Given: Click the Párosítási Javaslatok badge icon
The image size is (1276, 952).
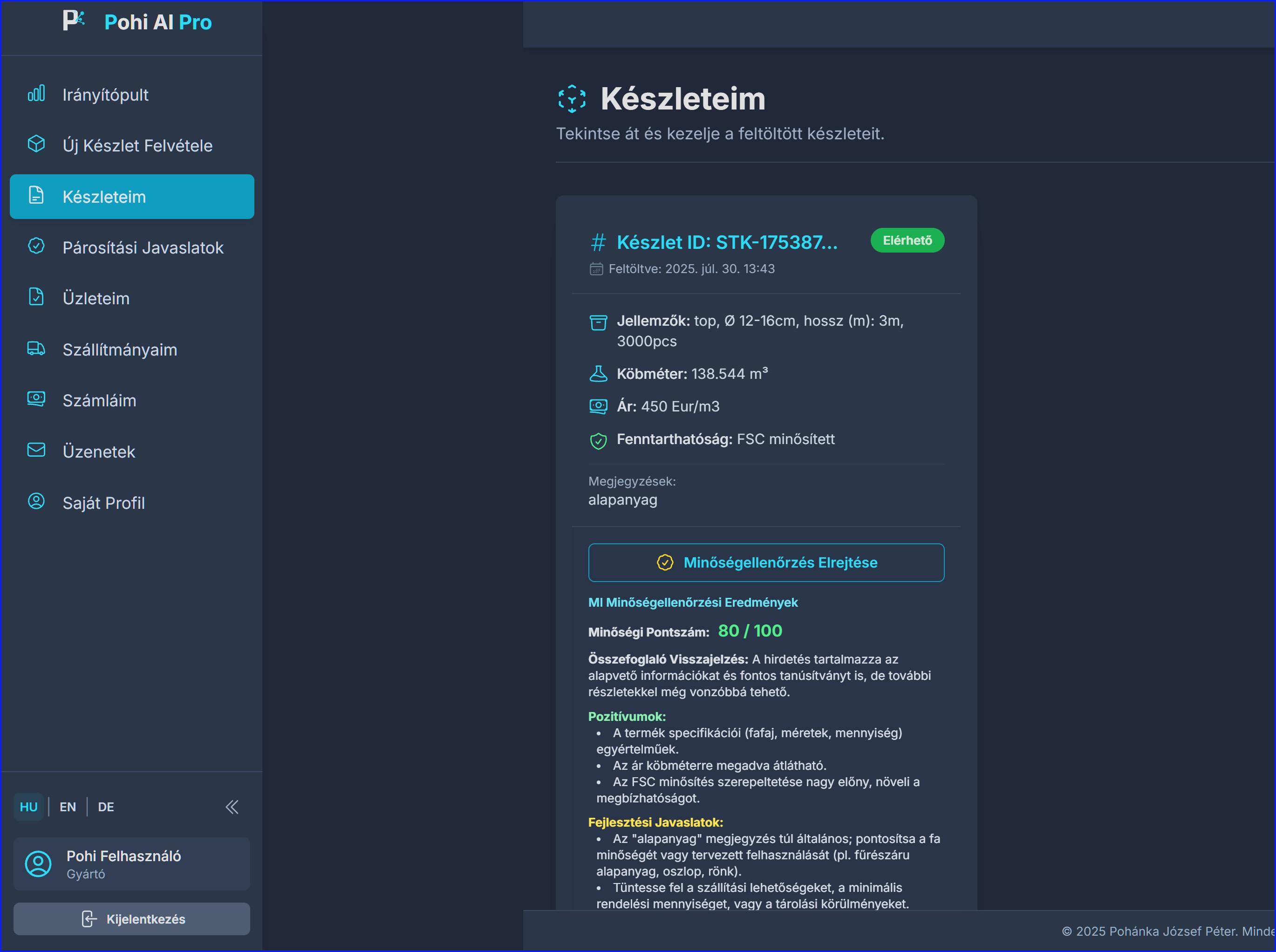Looking at the screenshot, I should click(x=36, y=246).
